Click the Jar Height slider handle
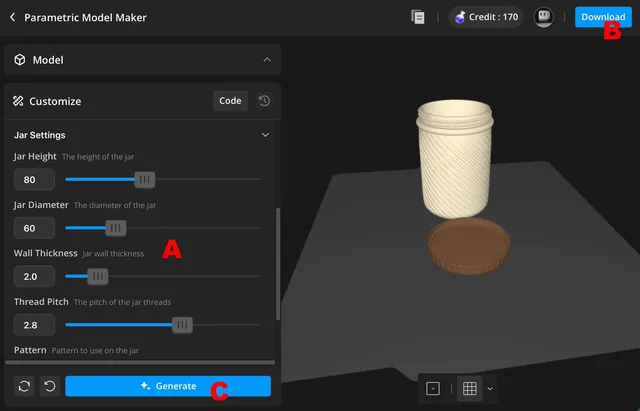Screen dimensions: 640x411 pos(145,180)
